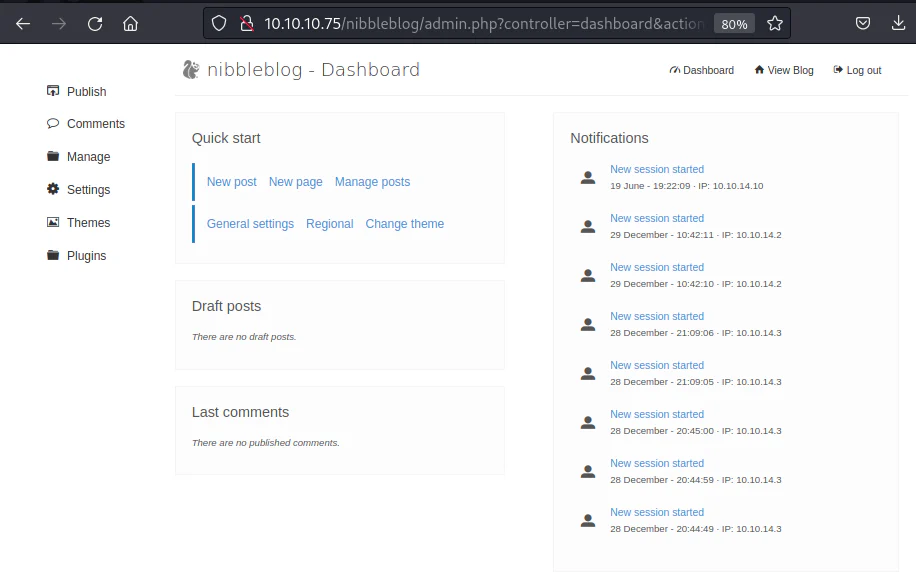Click user icon beside 21:09:05 notification
The image size is (916, 587).
(588, 374)
